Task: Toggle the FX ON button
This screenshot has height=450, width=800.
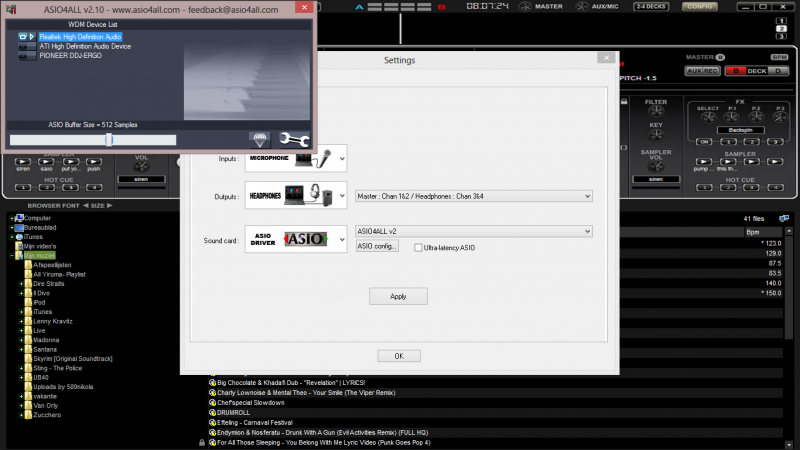Action: coord(704,142)
